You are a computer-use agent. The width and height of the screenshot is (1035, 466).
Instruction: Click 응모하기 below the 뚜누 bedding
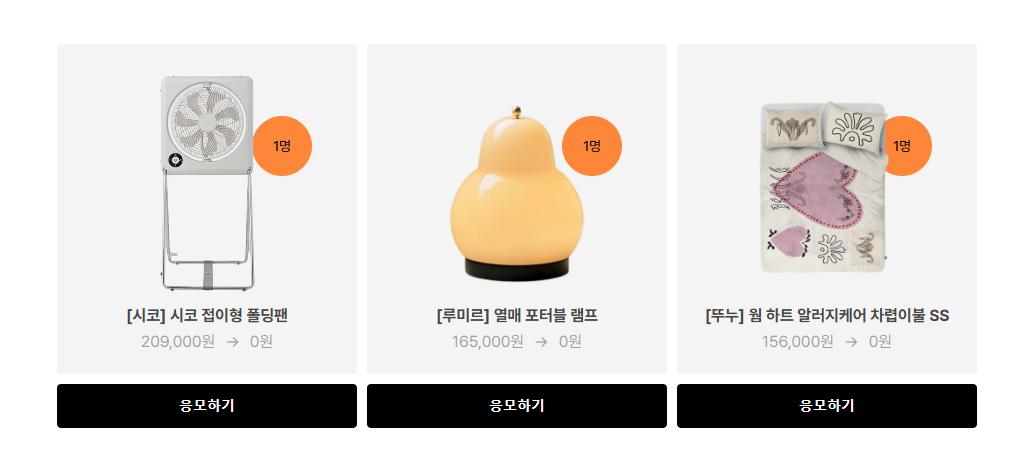point(826,406)
